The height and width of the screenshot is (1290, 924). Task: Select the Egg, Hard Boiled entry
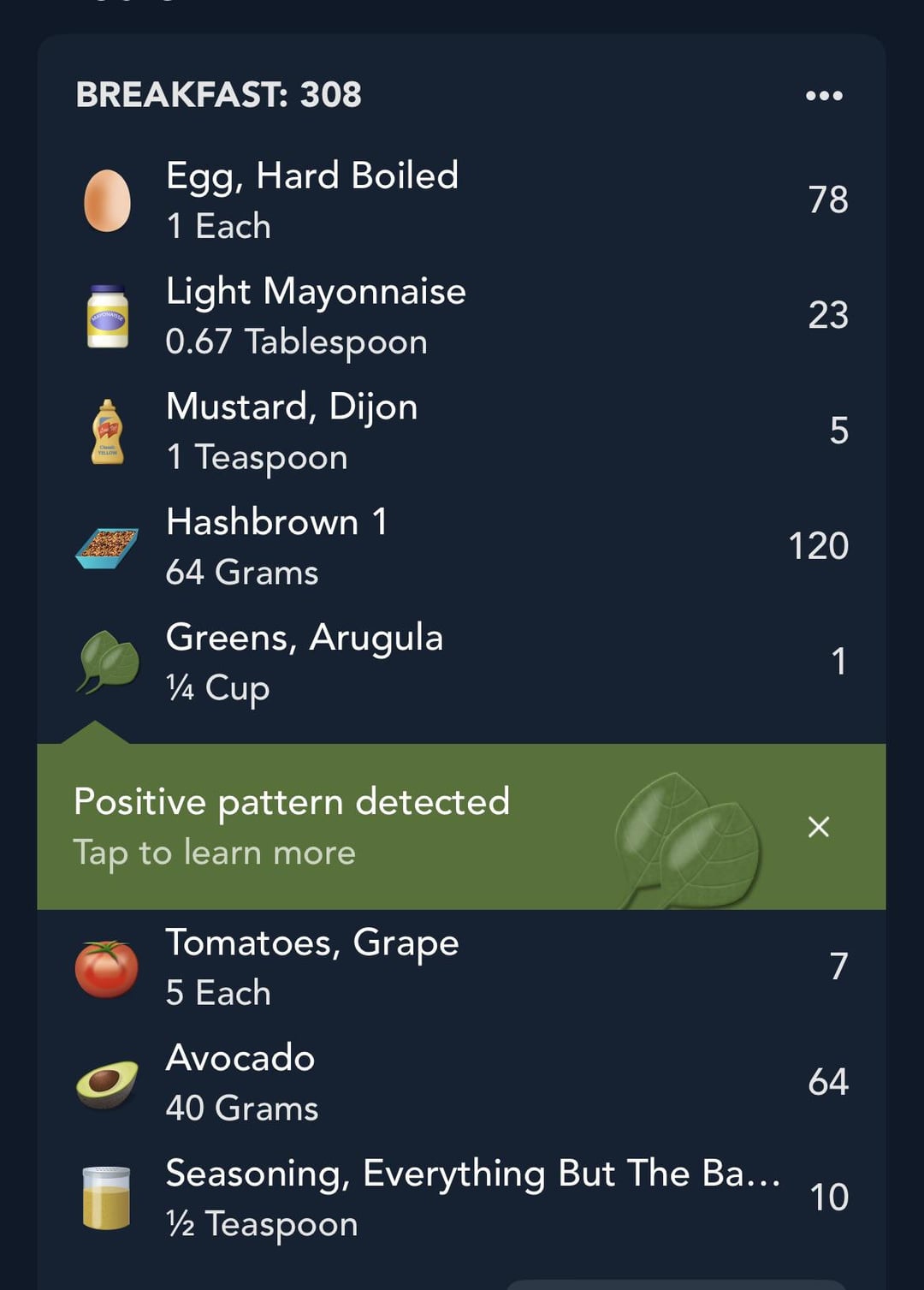point(461,200)
